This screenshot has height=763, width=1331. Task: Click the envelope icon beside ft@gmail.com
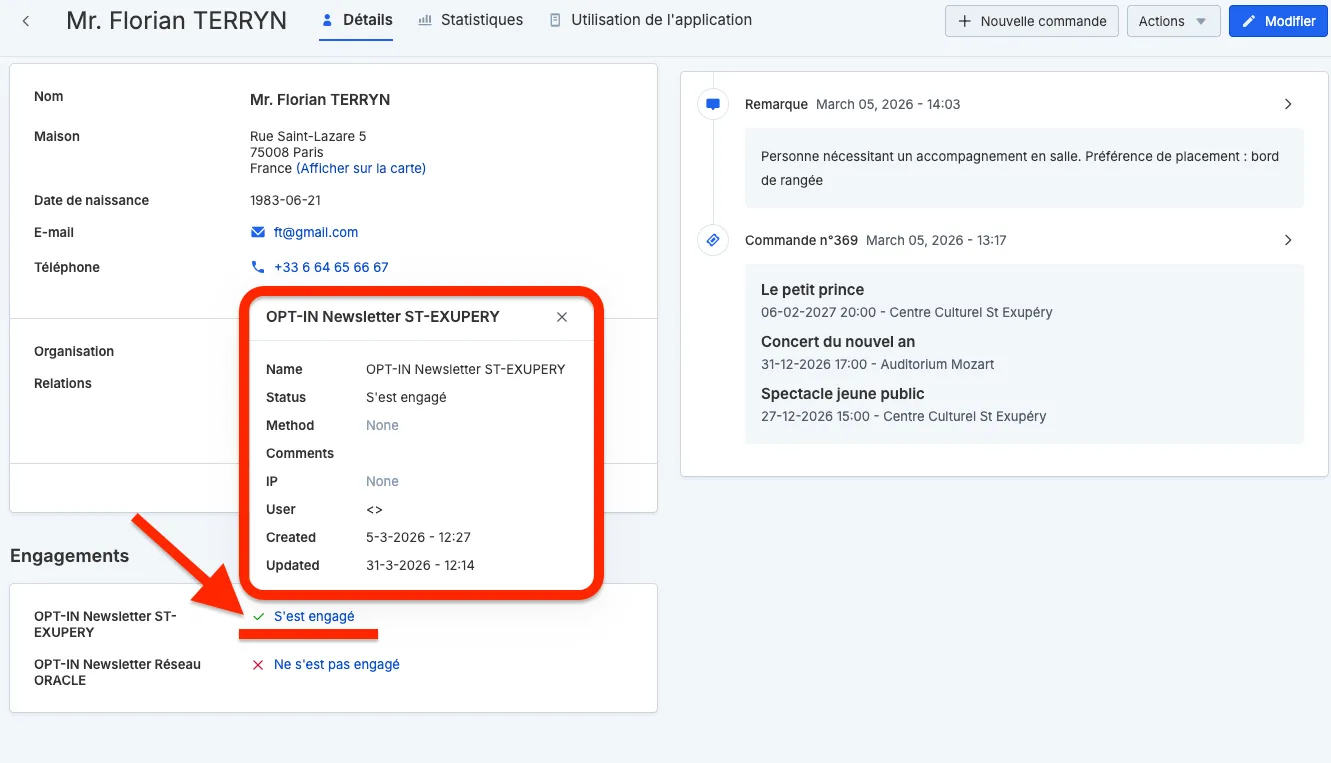pyautogui.click(x=258, y=232)
